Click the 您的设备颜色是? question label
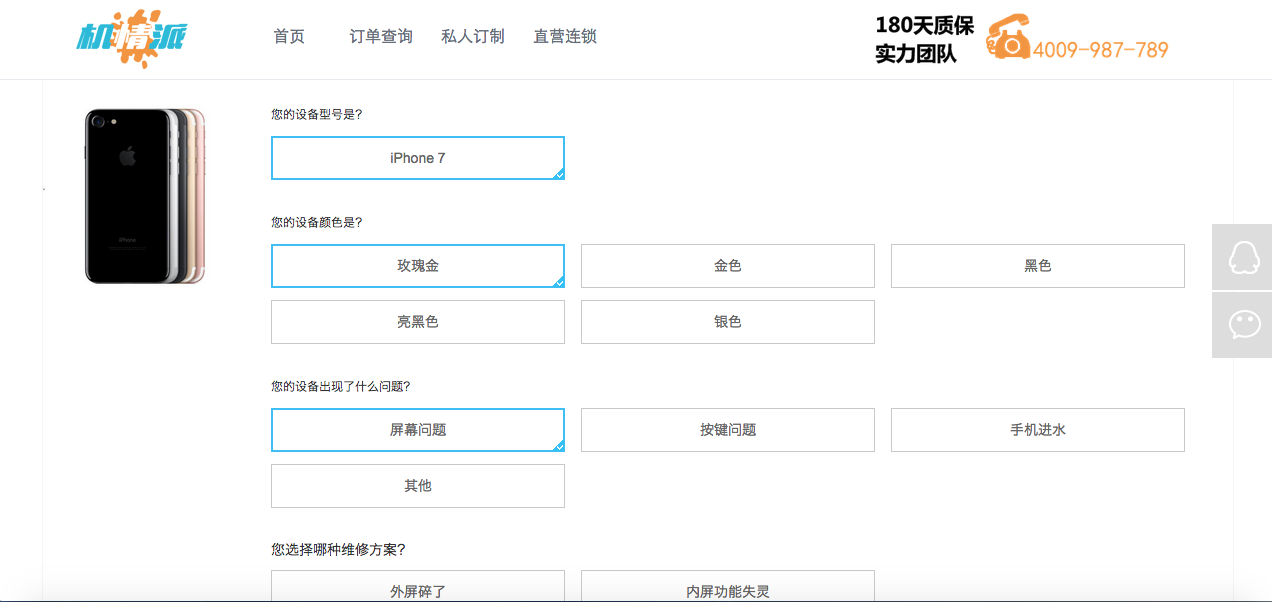The width and height of the screenshot is (1272, 602). point(317,223)
